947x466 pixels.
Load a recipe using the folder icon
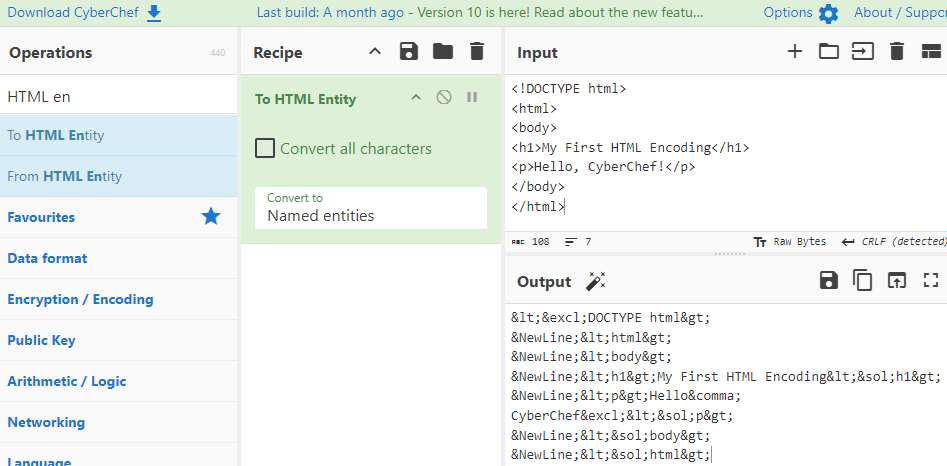(x=443, y=52)
